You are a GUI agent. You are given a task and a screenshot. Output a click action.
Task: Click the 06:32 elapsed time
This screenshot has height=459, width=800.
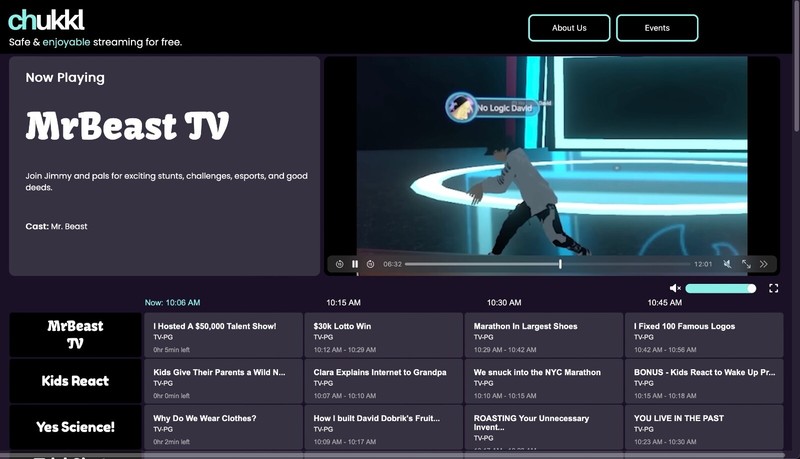point(392,264)
